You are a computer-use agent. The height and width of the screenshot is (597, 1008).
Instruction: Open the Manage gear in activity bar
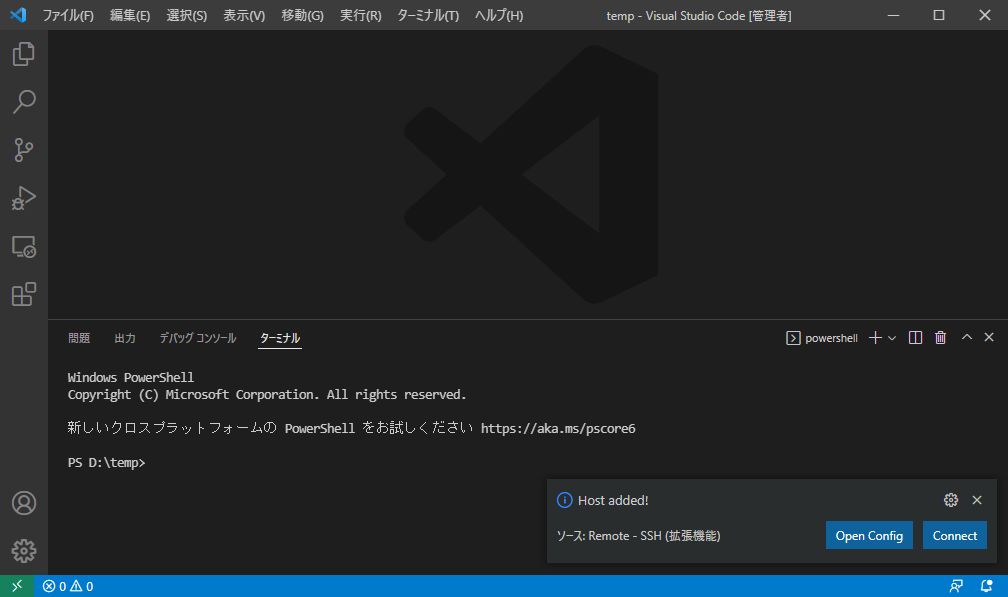click(24, 551)
